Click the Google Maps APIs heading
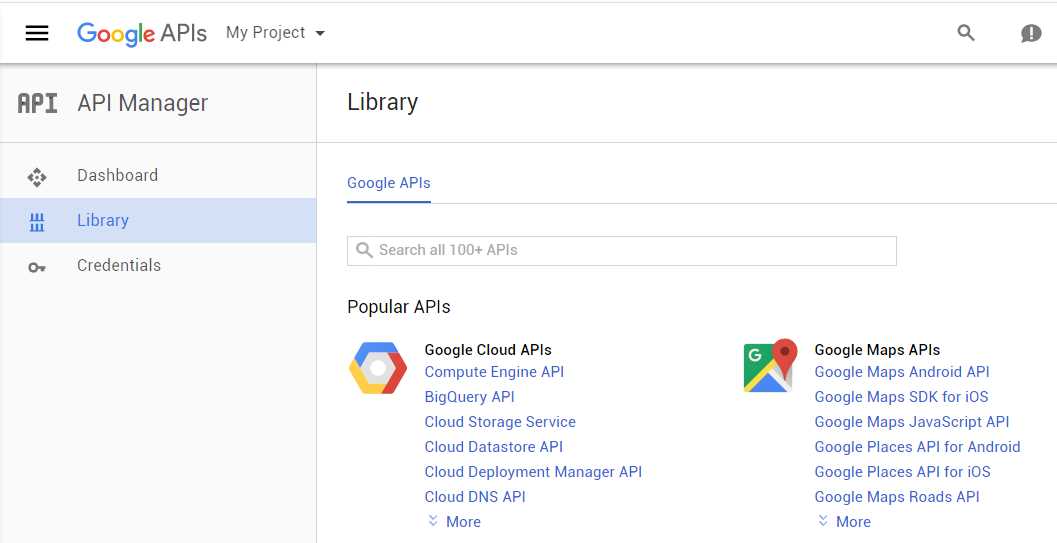Screen dimensions: 1057x543 [877, 350]
